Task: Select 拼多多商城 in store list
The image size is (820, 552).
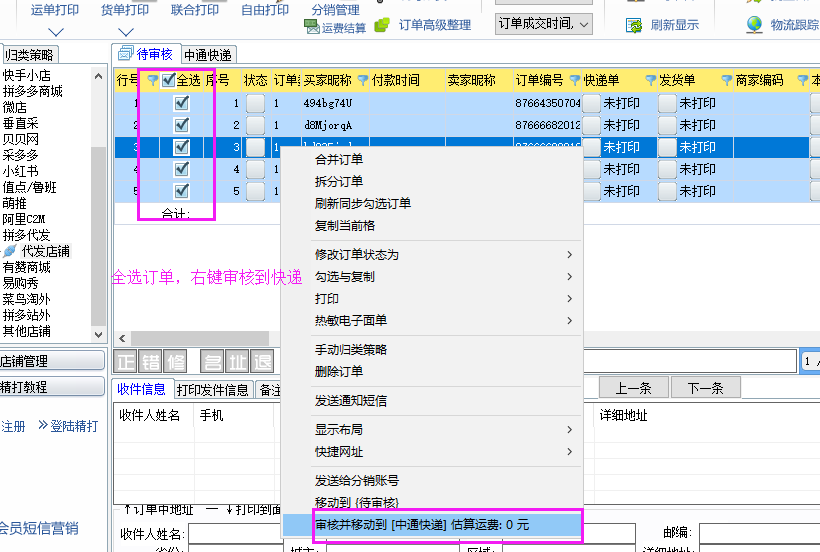Action: 32,91
